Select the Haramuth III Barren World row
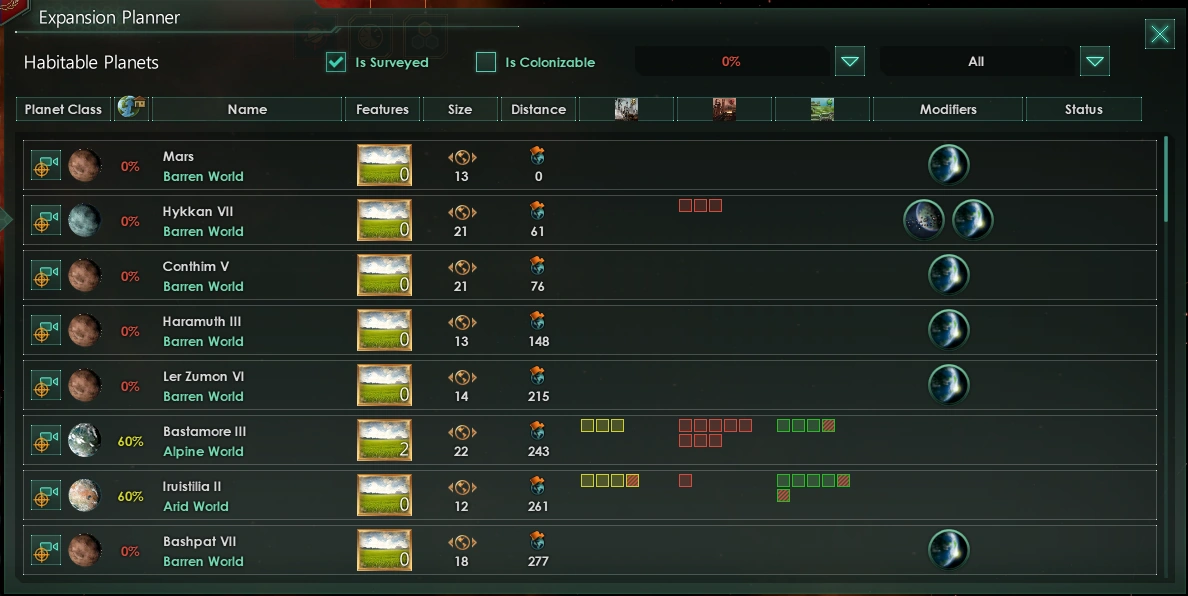1188x596 pixels. pos(589,330)
